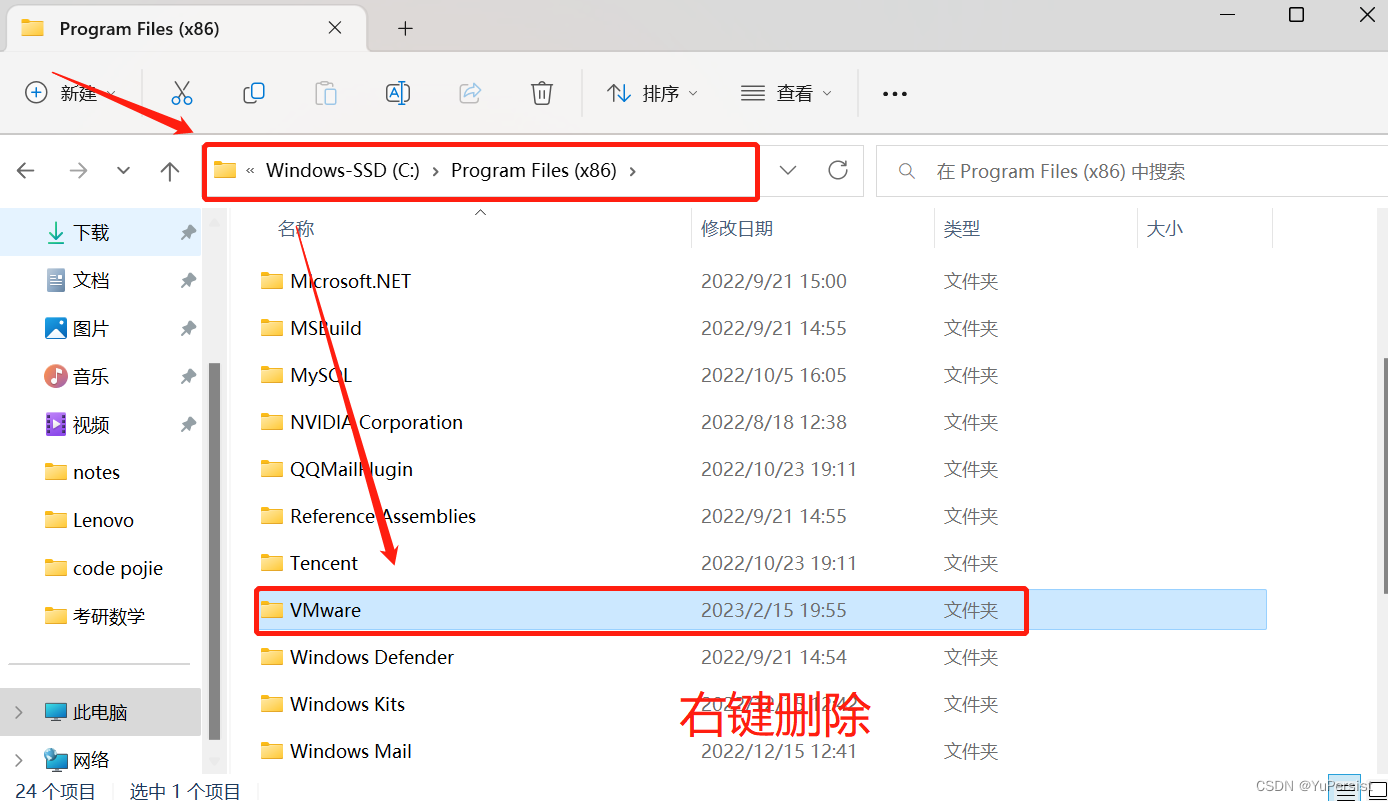Click the 图片 pictures icon in sidebar
Image resolution: width=1388 pixels, height=801 pixels.
56,328
